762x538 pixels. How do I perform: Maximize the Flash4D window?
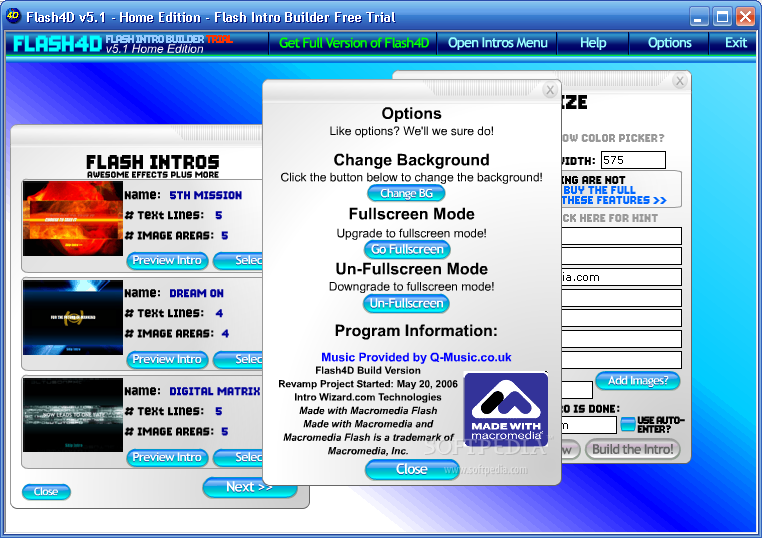722,17
